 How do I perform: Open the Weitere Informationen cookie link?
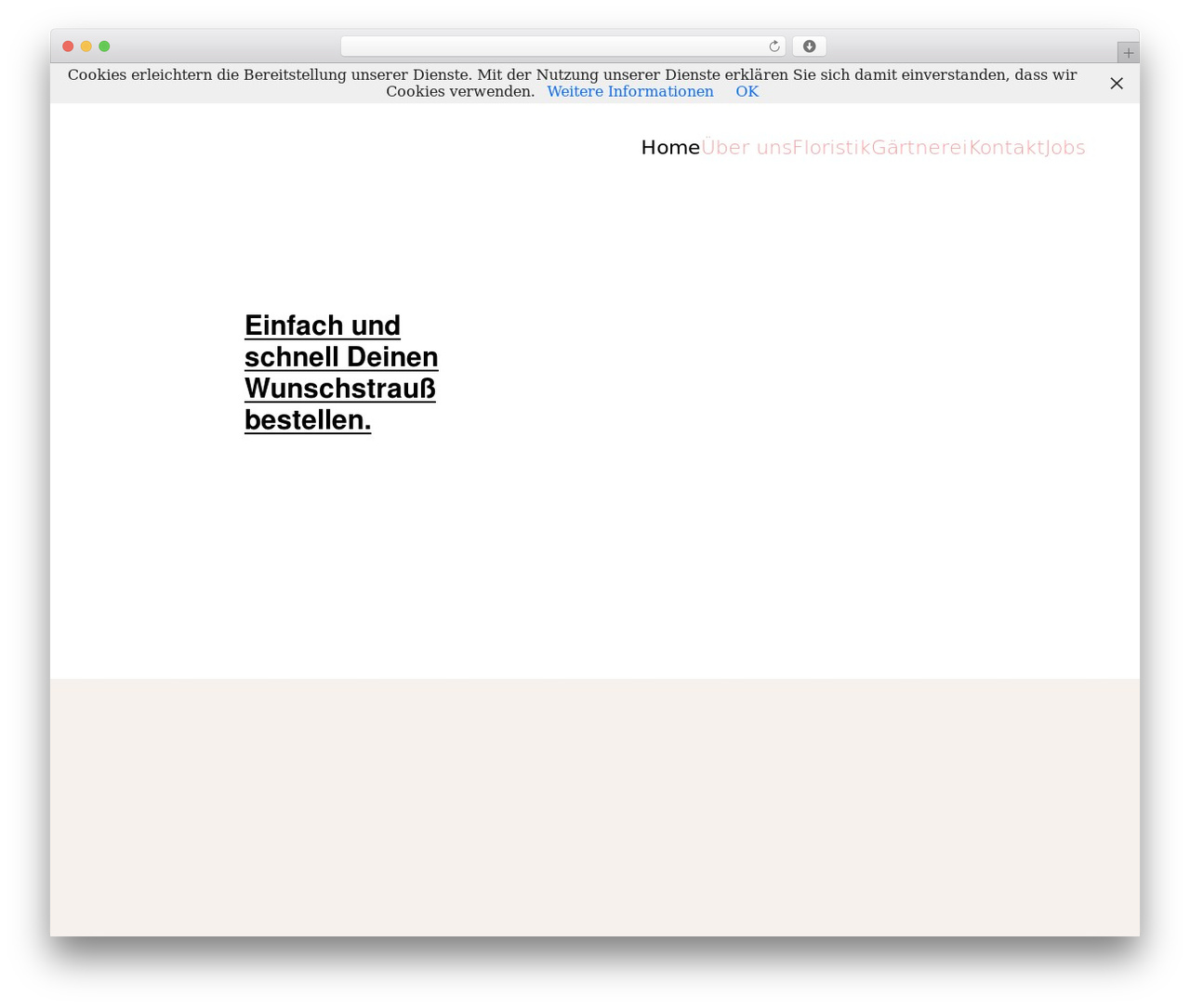point(630,91)
